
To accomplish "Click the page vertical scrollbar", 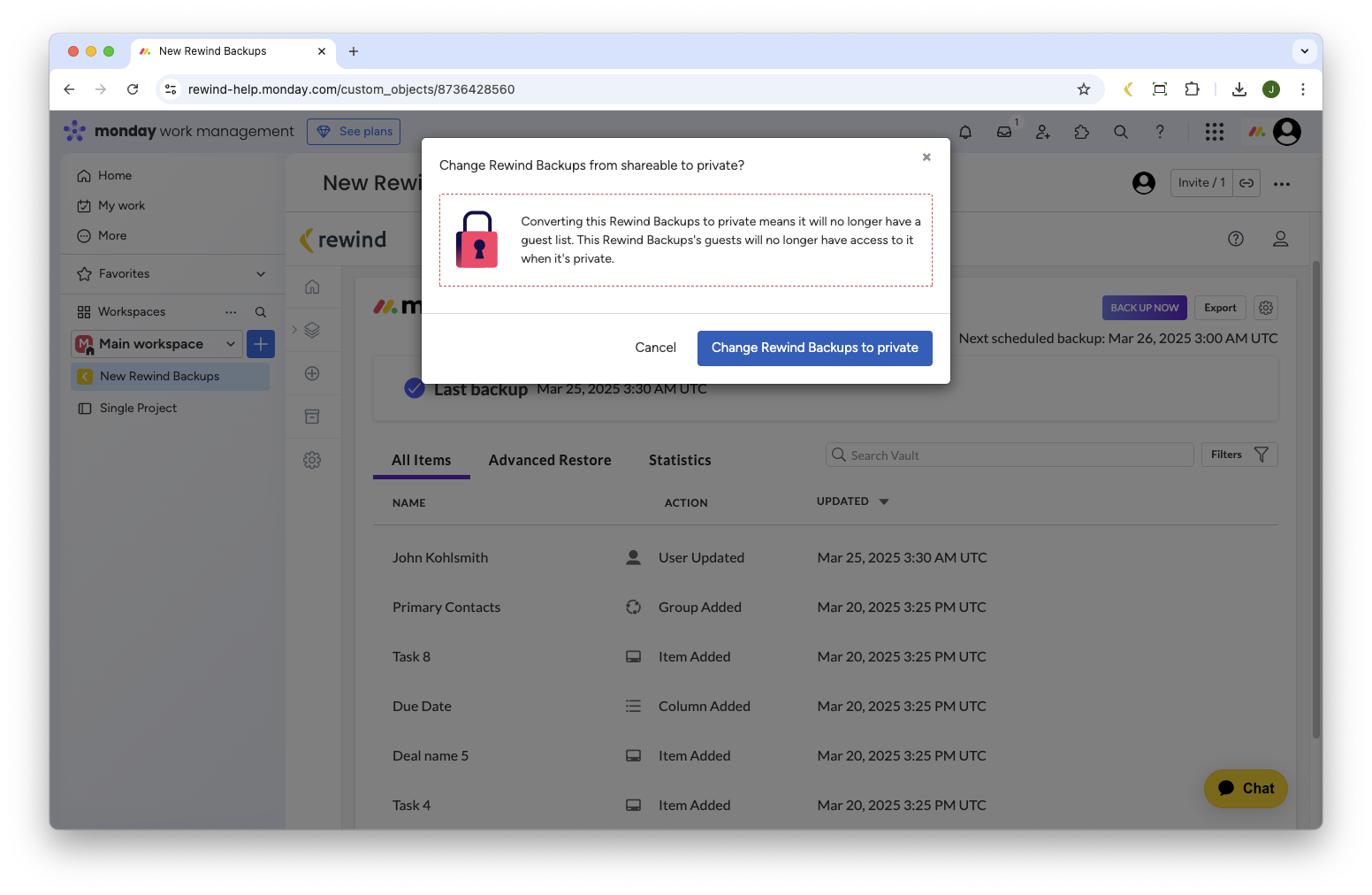I will (1316, 500).
